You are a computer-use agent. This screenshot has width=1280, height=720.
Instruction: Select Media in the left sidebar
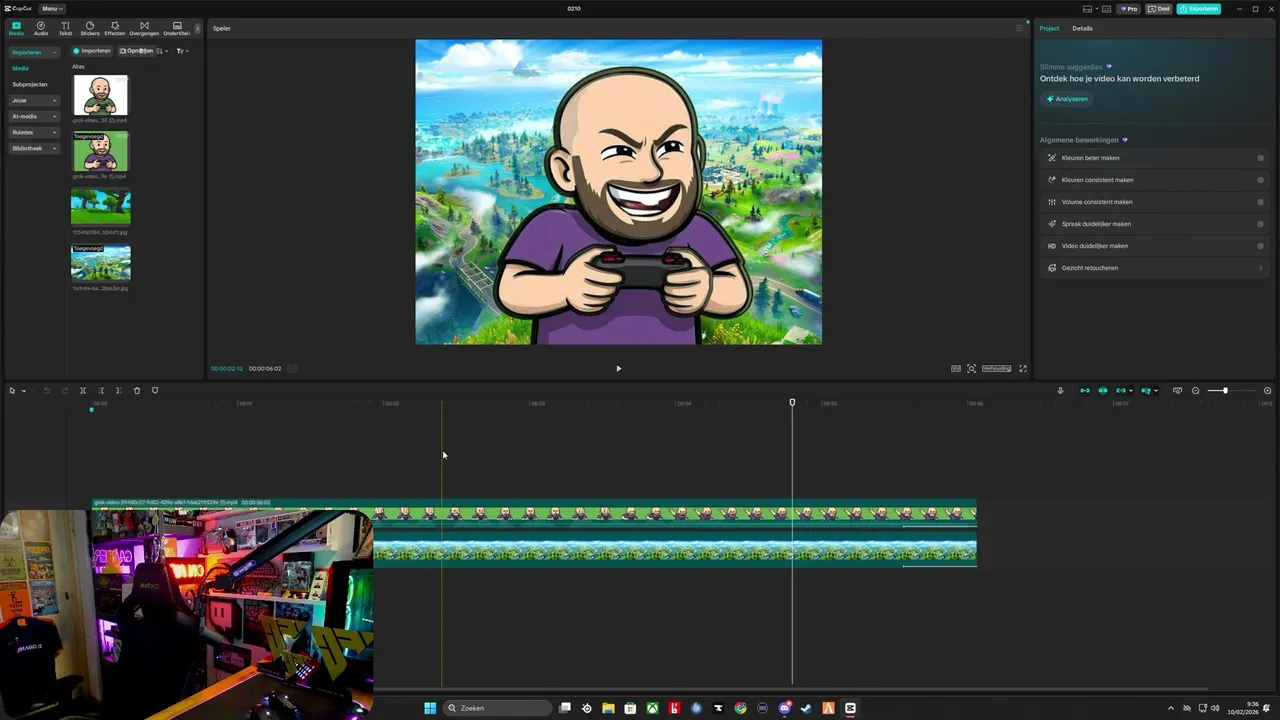[20, 68]
